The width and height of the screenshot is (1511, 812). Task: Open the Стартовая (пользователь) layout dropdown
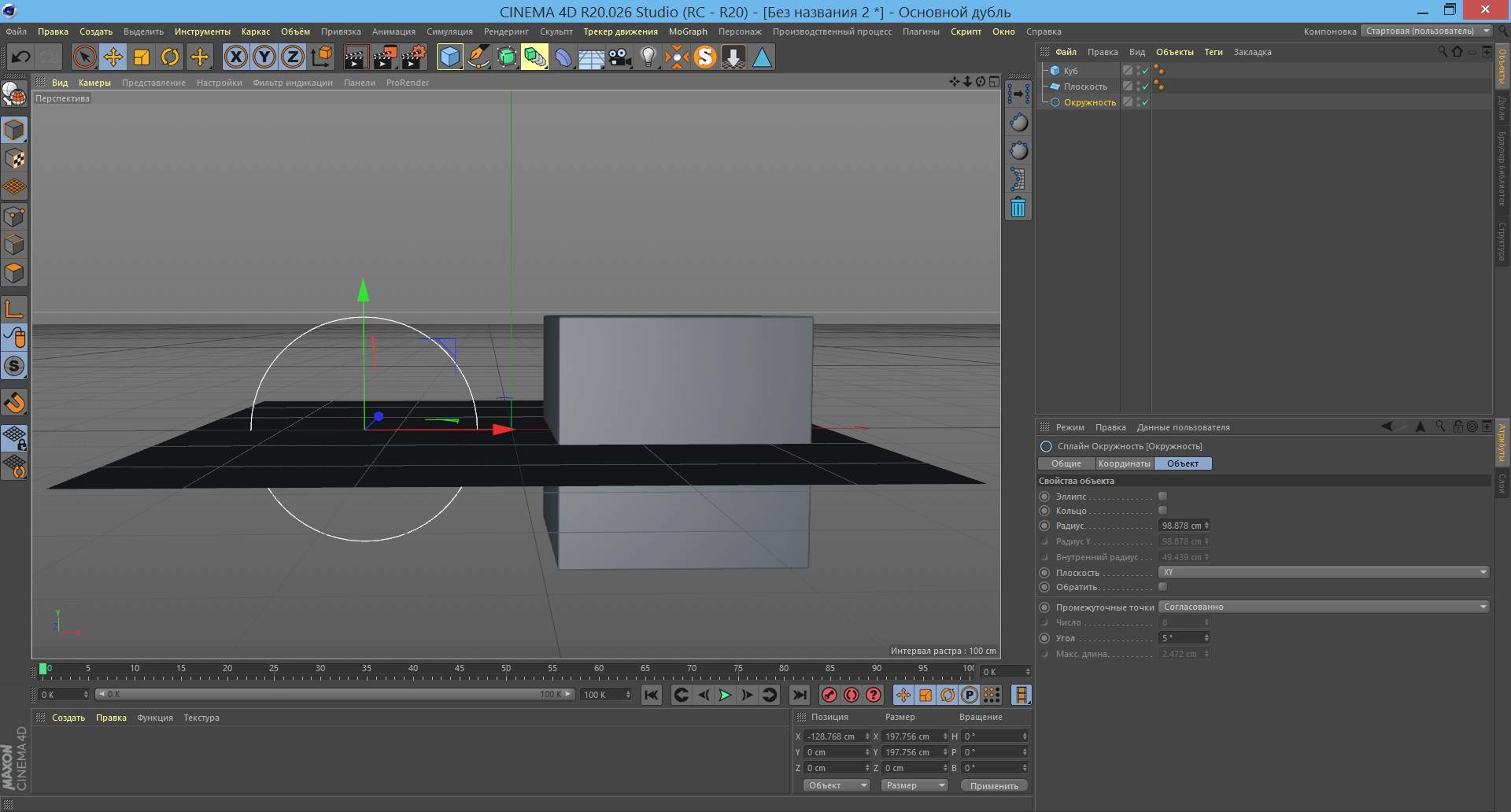[1427, 31]
